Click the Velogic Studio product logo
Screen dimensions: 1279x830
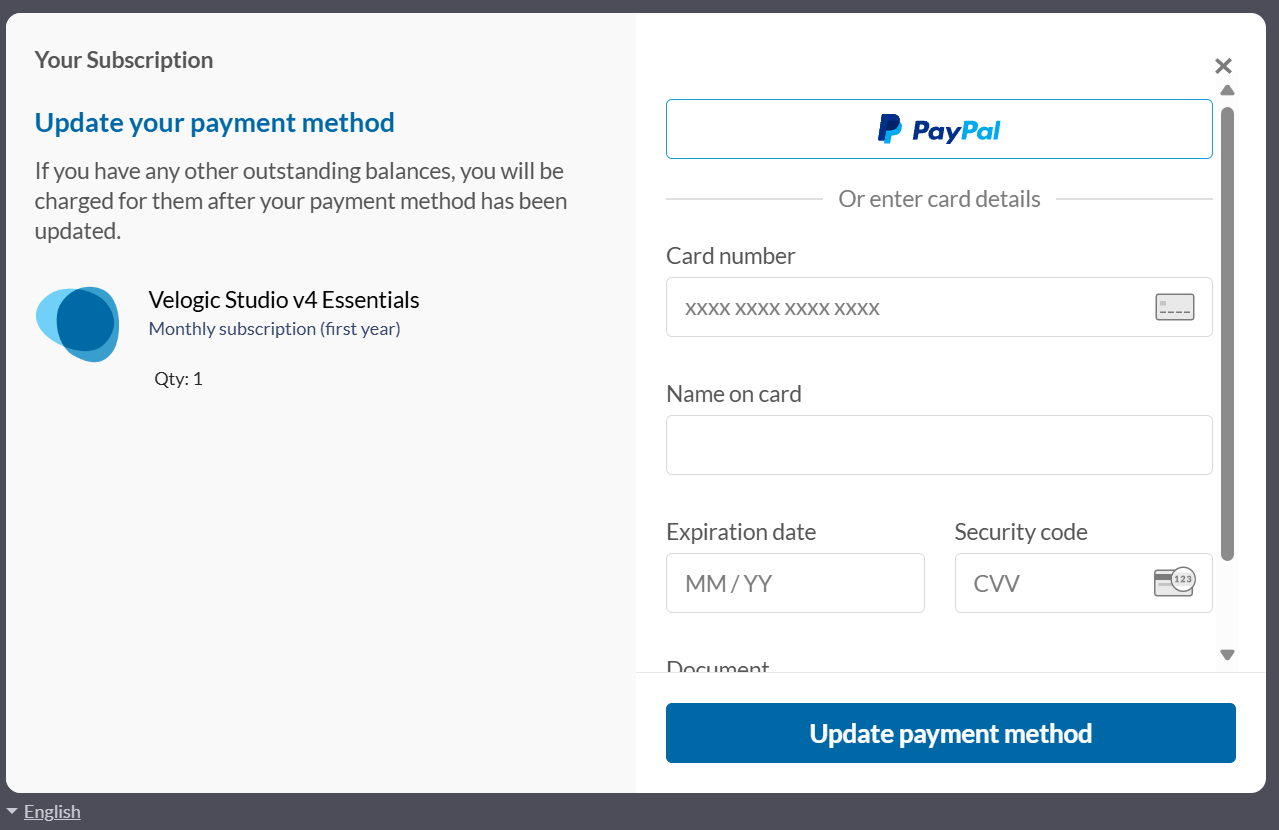[x=78, y=324]
